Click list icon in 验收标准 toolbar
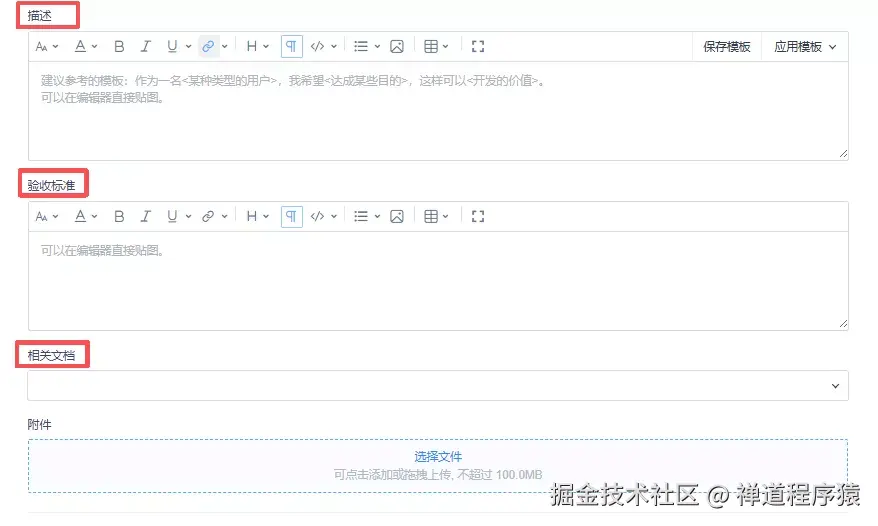Screen dimensions: 878x526 [x=361, y=216]
